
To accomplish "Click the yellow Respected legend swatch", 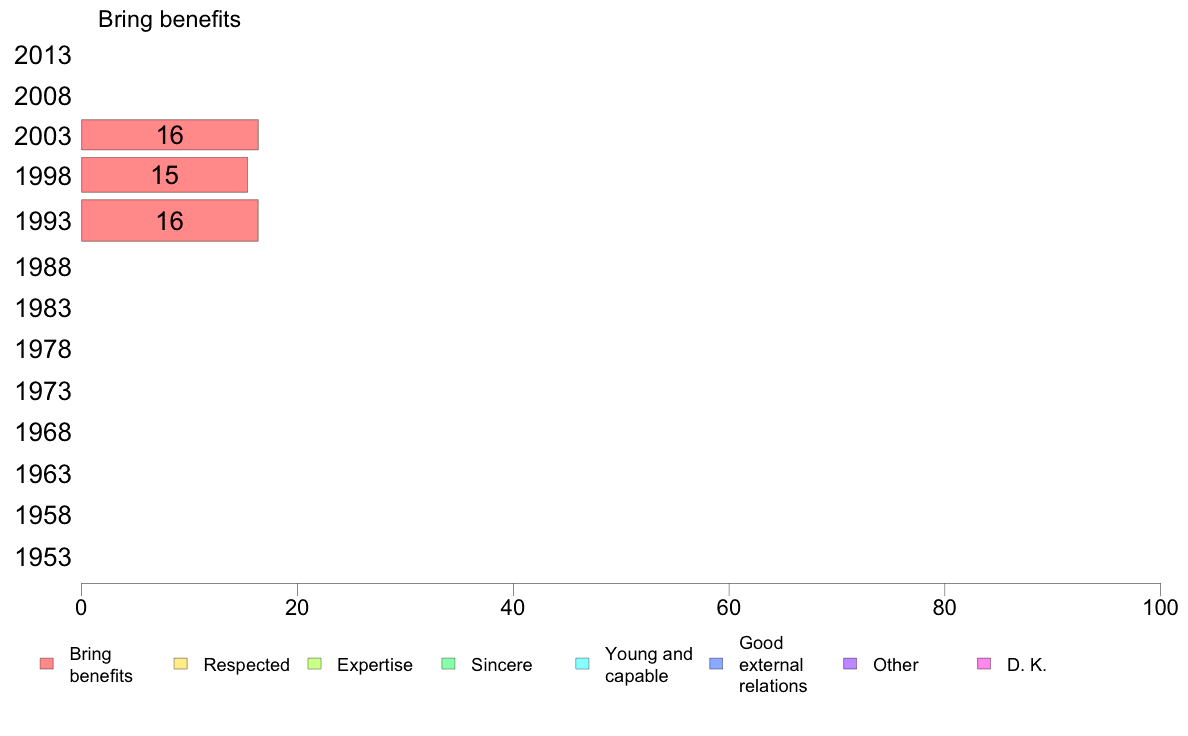I will [x=180, y=664].
